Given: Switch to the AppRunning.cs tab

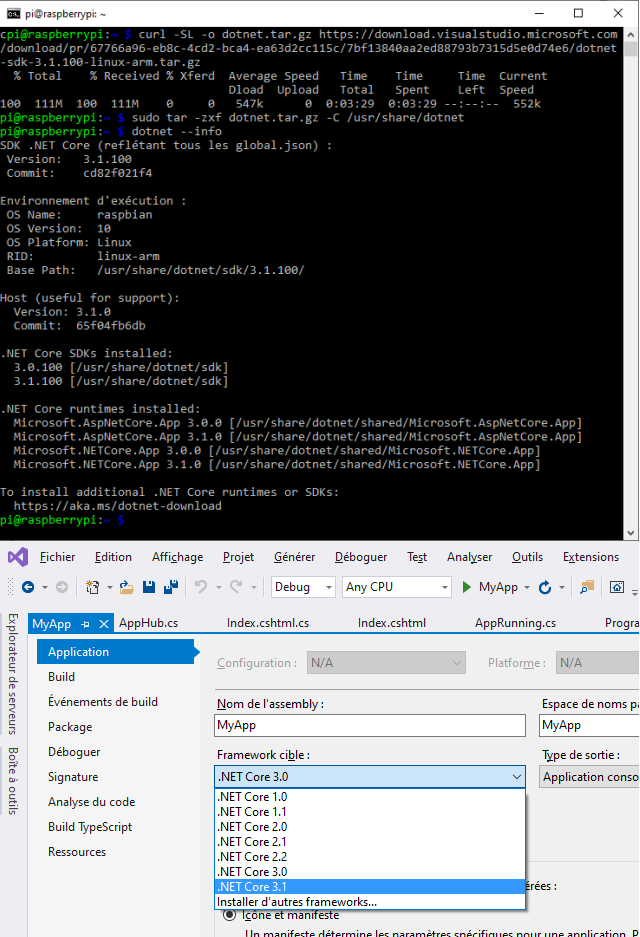Looking at the screenshot, I should pos(515,623).
